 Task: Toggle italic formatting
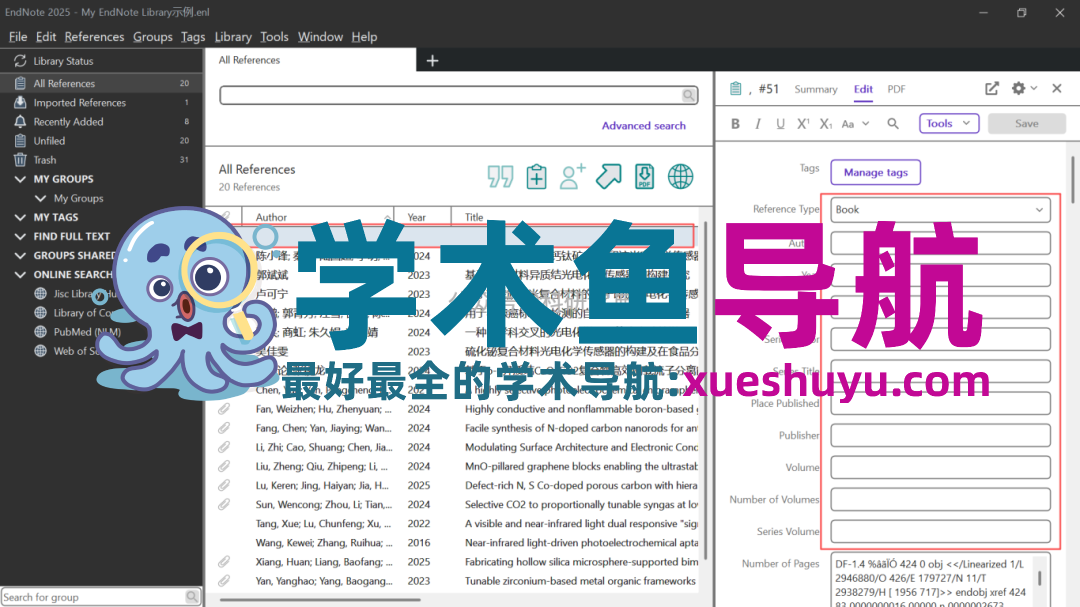758,123
